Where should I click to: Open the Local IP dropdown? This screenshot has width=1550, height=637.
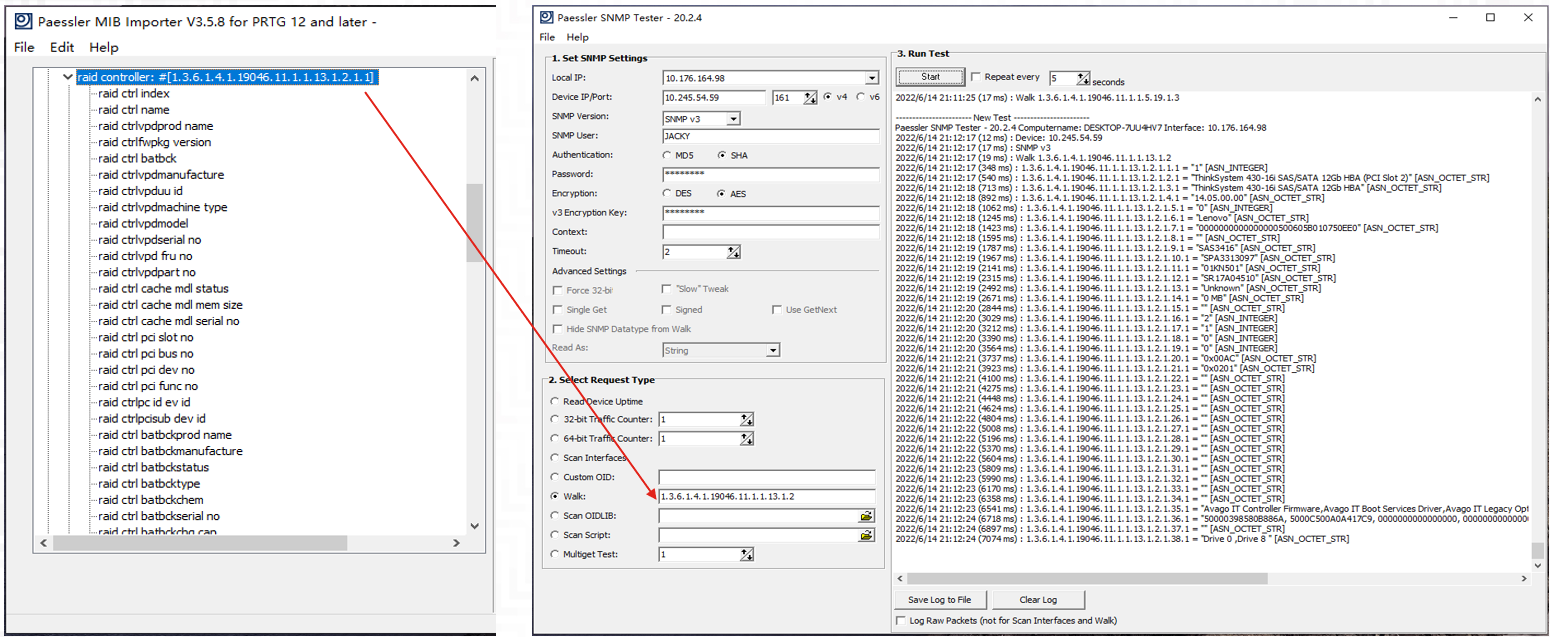pos(872,78)
